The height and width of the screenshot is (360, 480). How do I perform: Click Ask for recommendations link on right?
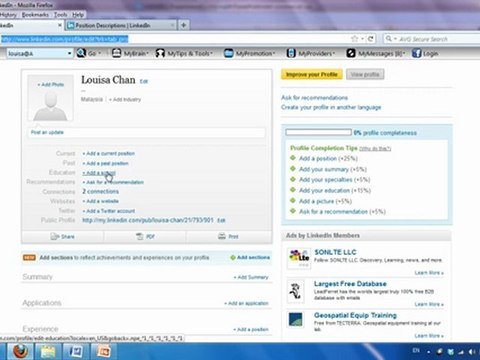[x=314, y=98]
